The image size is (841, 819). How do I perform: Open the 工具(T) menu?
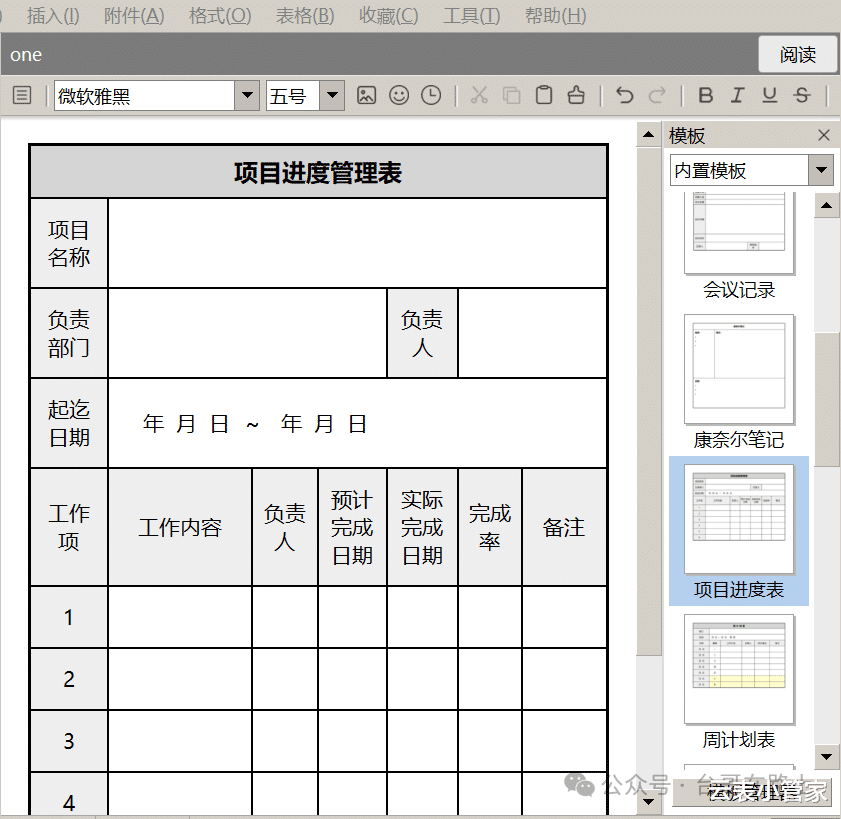471,16
